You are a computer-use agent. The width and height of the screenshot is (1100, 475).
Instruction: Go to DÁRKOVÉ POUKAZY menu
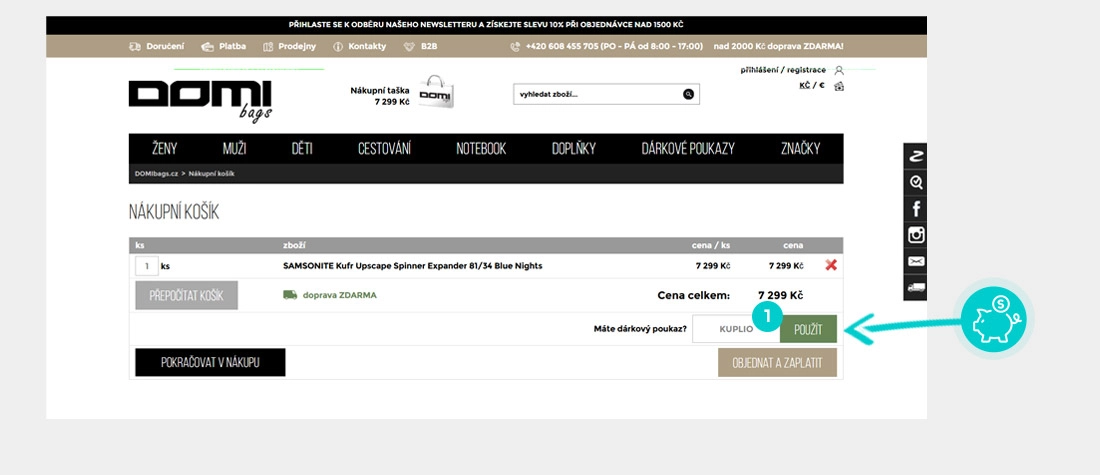[688, 149]
